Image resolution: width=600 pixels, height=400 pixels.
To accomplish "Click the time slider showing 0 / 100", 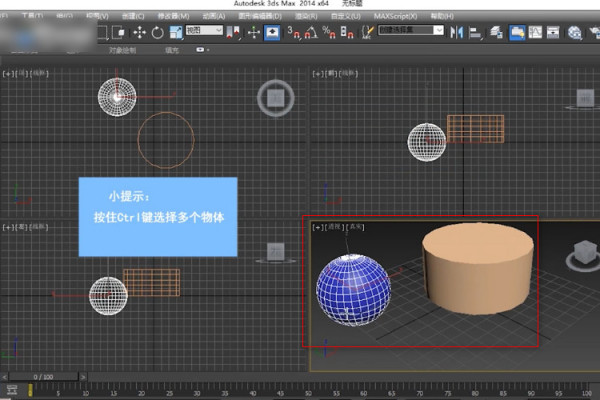I will 43,377.
